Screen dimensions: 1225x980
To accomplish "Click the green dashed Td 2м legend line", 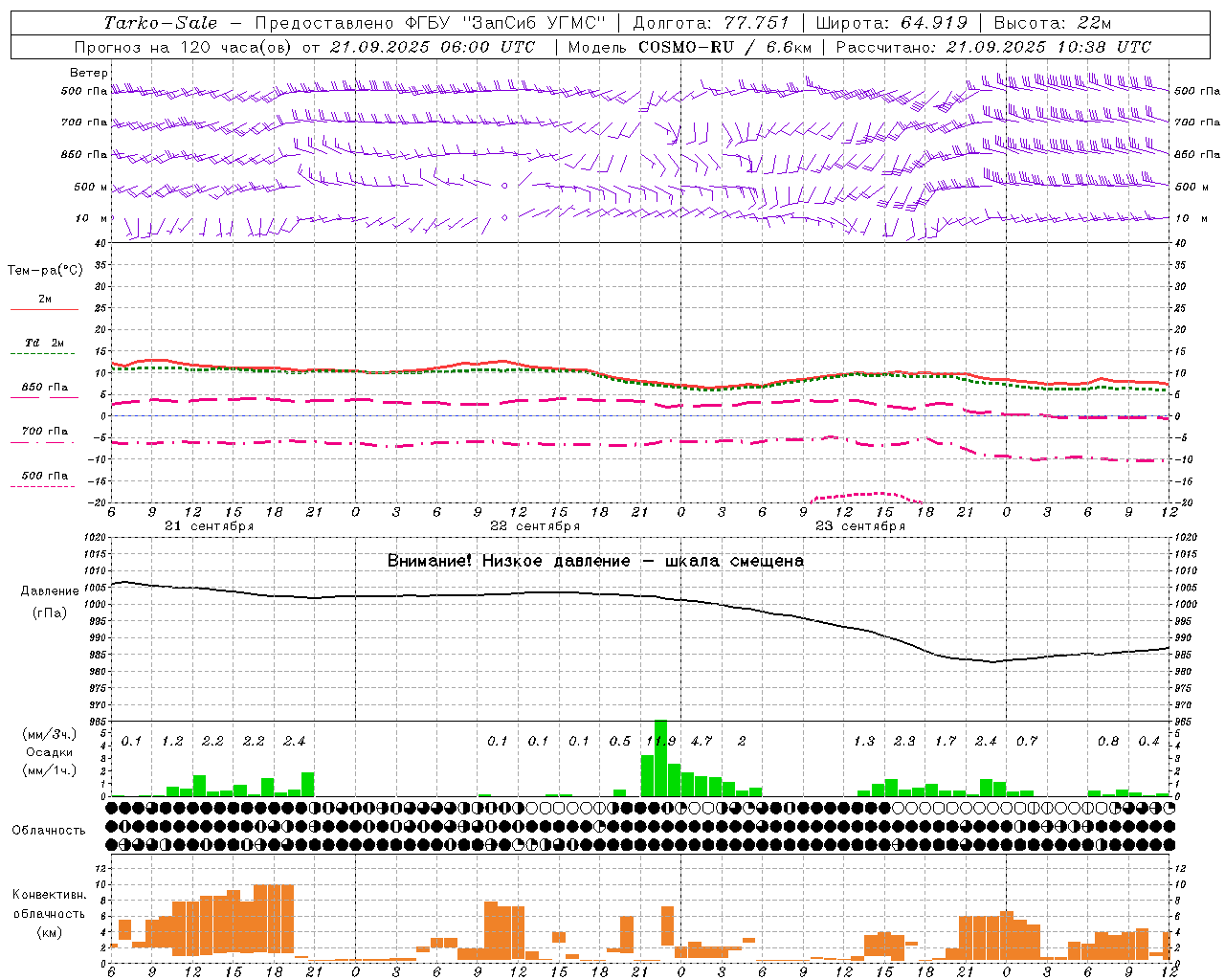I will point(44,354).
